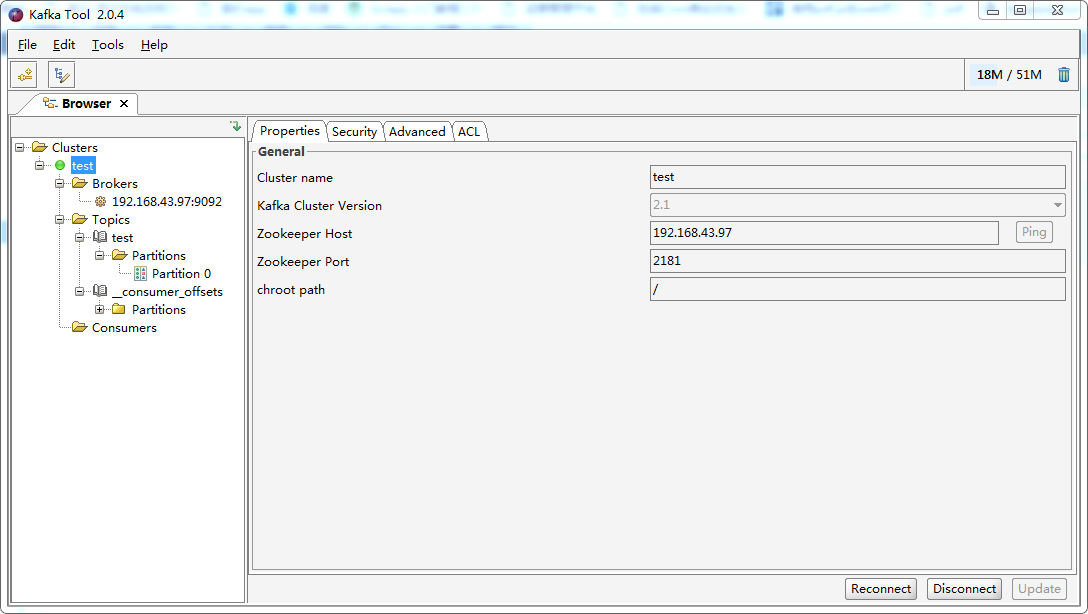The height and width of the screenshot is (614, 1088).
Task: Select Partition 0 in tree
Action: click(181, 273)
